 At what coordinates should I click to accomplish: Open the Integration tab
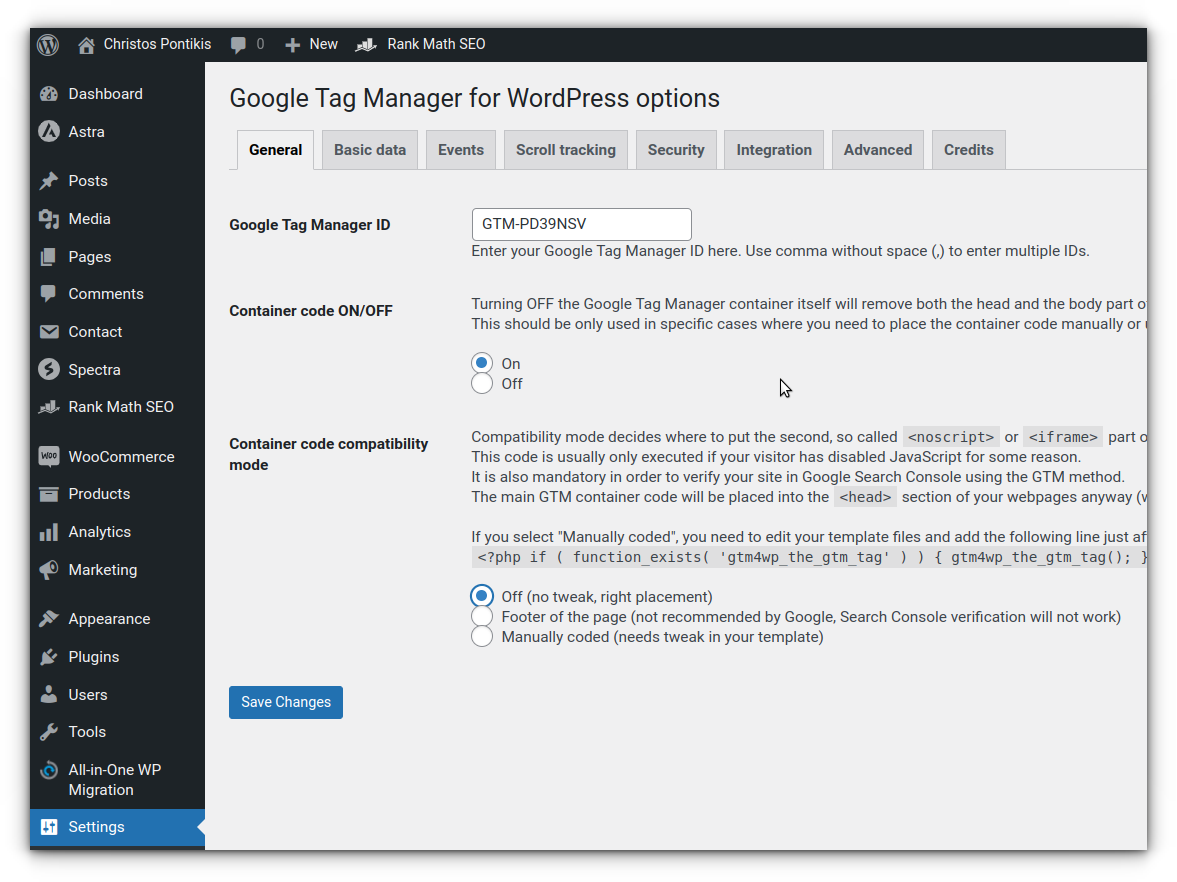774,150
